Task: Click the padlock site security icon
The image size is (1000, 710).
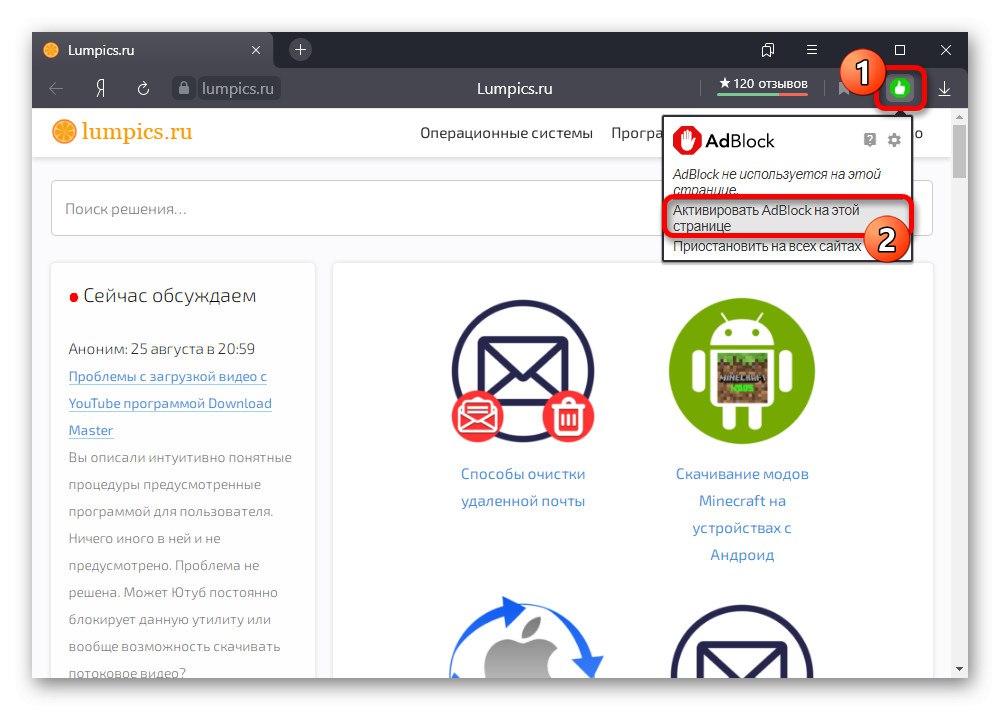Action: click(184, 88)
